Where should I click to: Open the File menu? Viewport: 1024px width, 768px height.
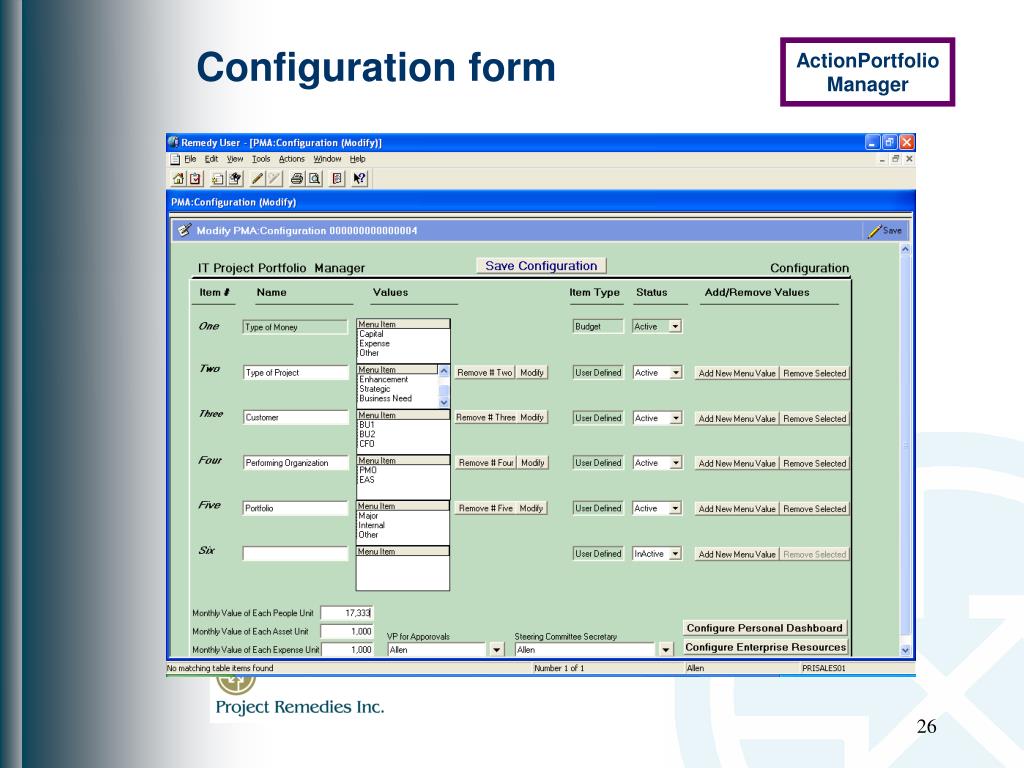(190, 159)
